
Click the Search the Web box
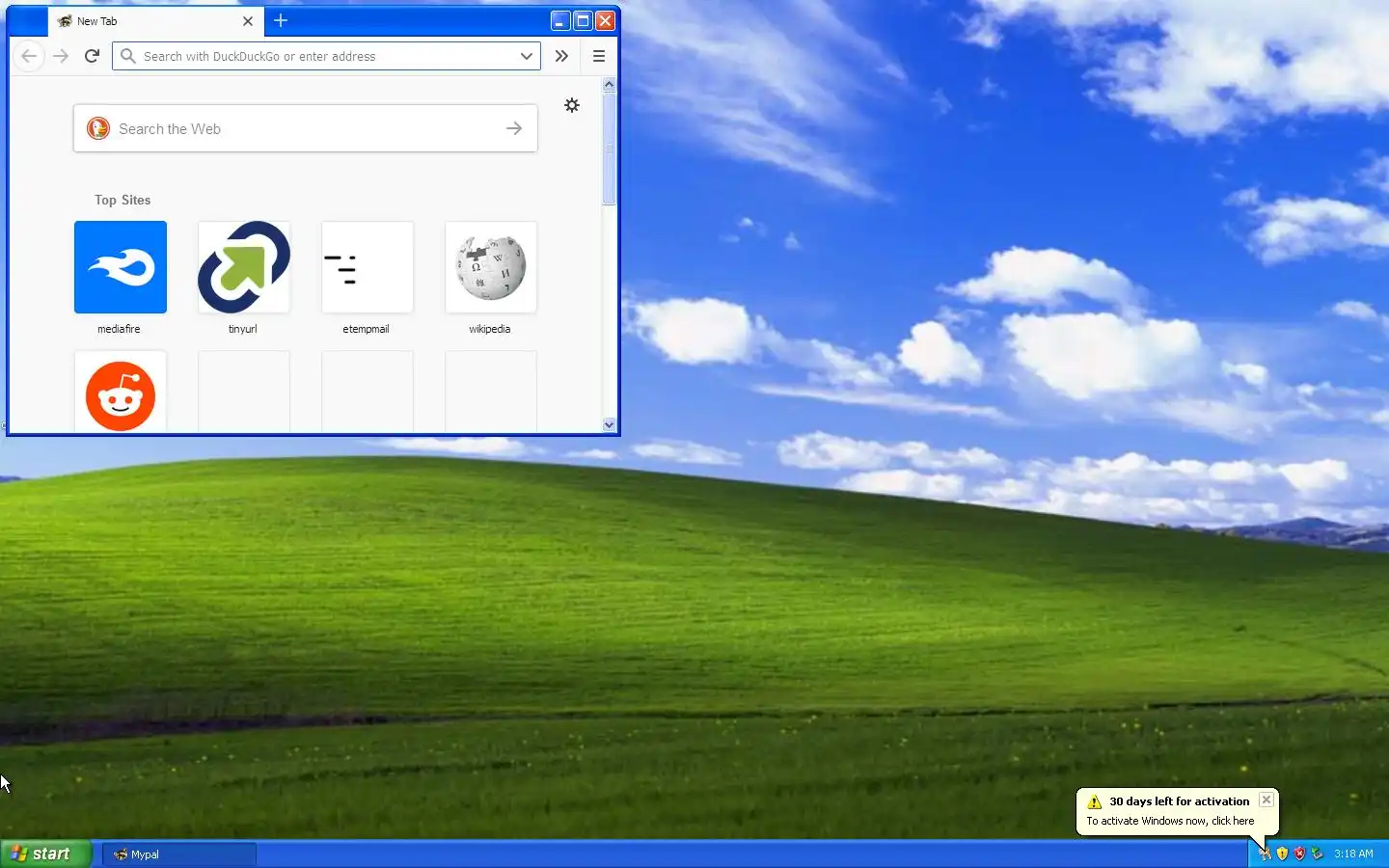point(306,128)
